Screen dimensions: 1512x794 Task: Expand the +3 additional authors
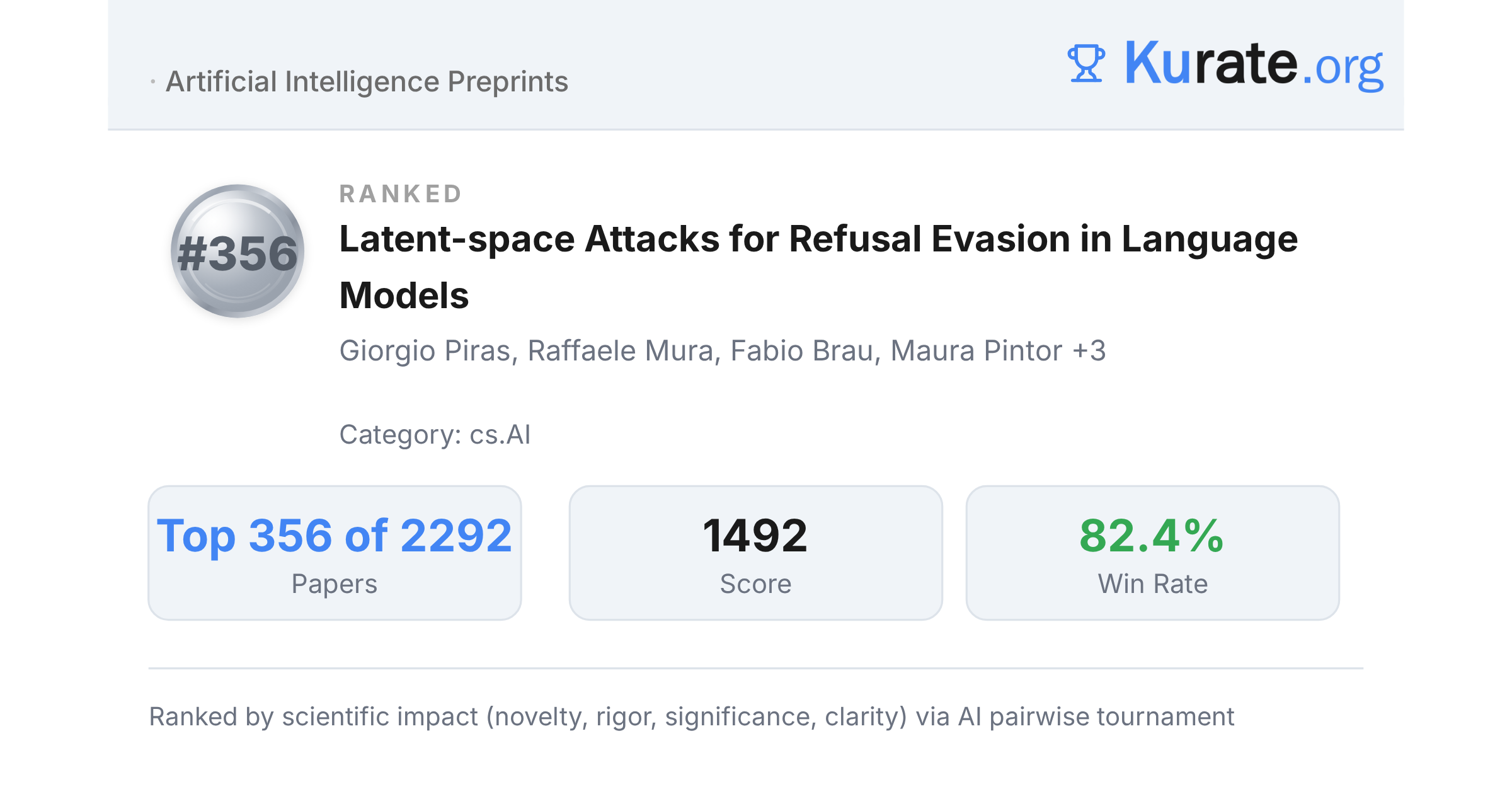(1089, 351)
